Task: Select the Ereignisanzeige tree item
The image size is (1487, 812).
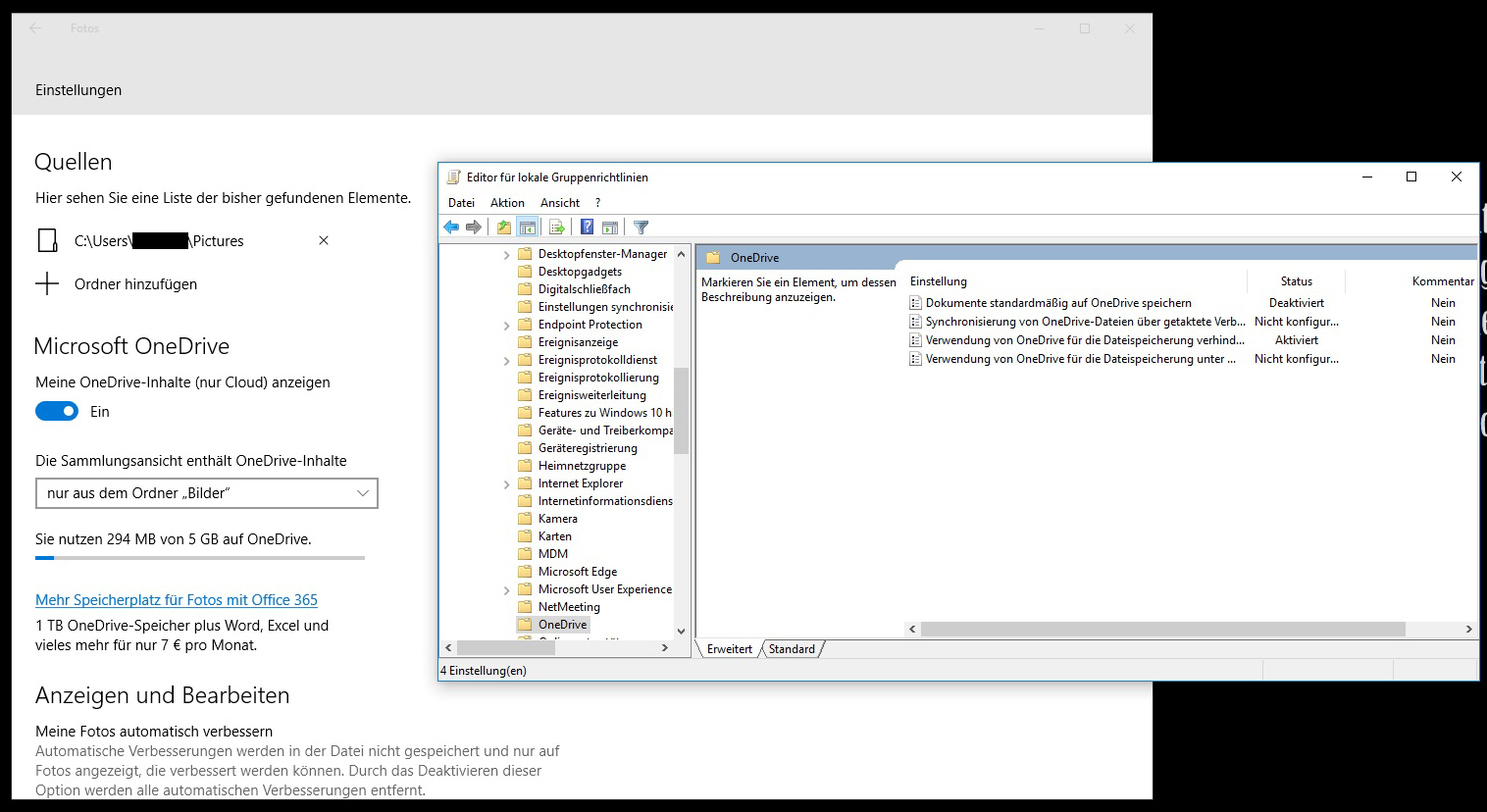Action: point(578,342)
